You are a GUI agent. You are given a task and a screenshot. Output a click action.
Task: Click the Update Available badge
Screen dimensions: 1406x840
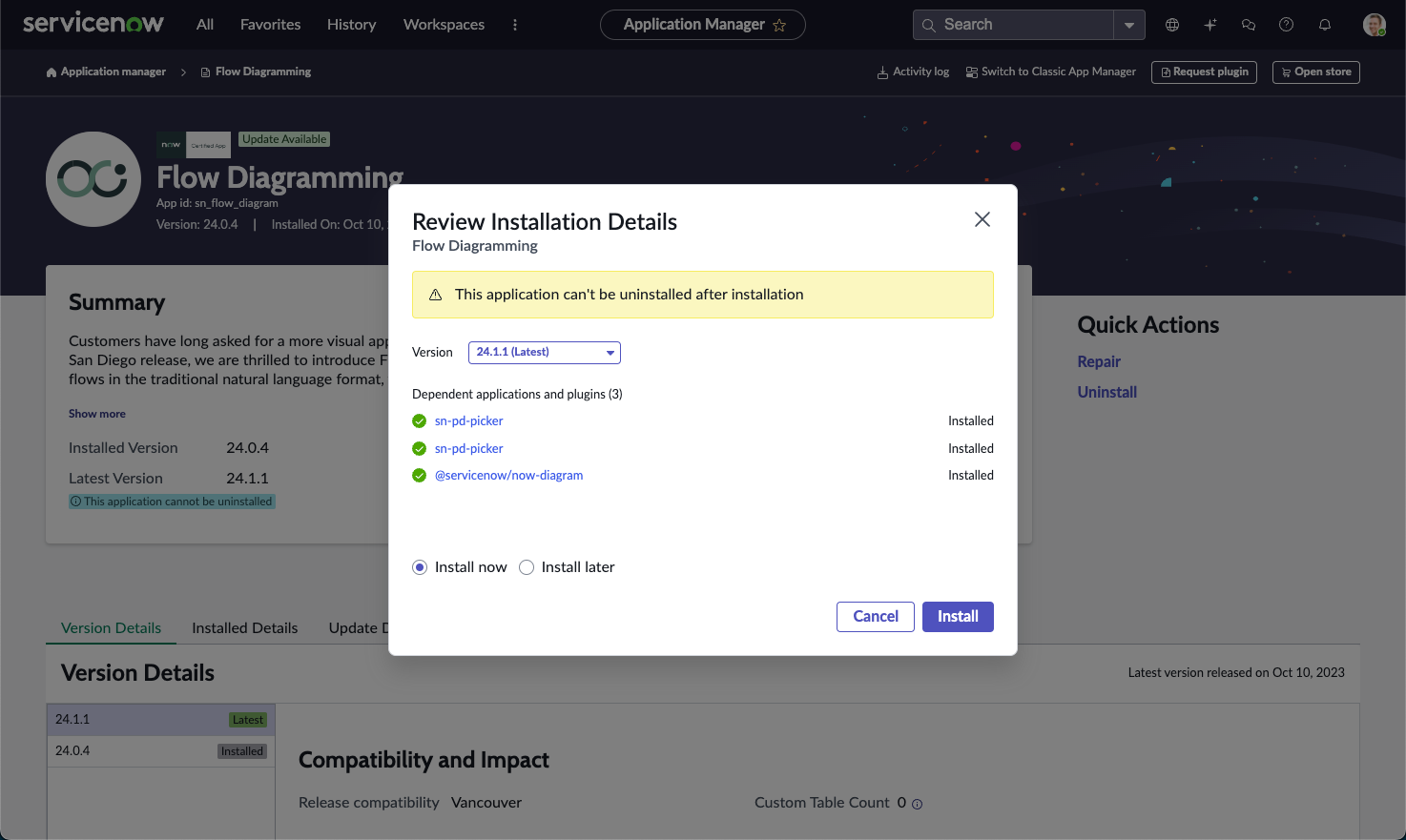pyautogui.click(x=284, y=139)
